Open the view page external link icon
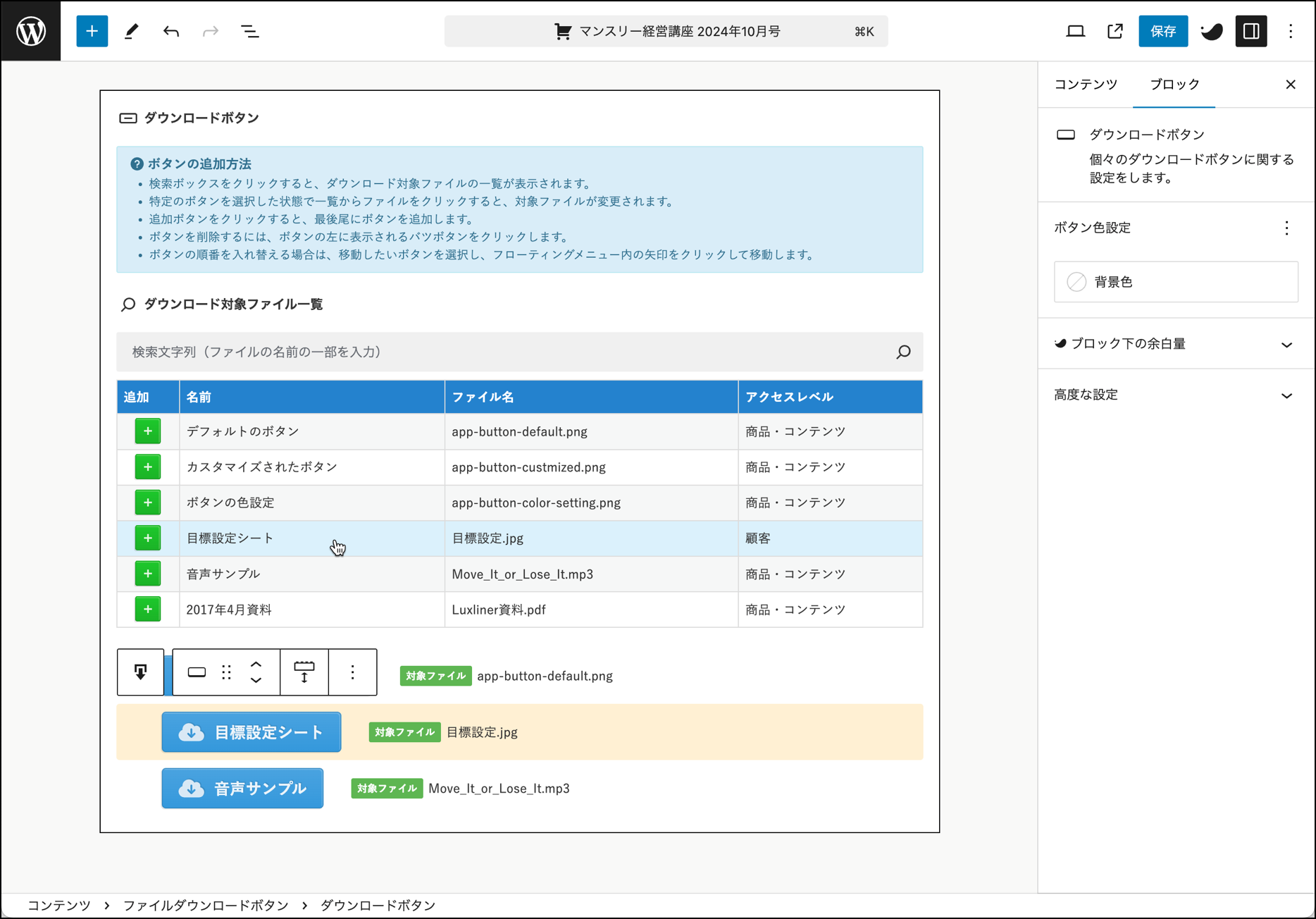 tap(1115, 31)
